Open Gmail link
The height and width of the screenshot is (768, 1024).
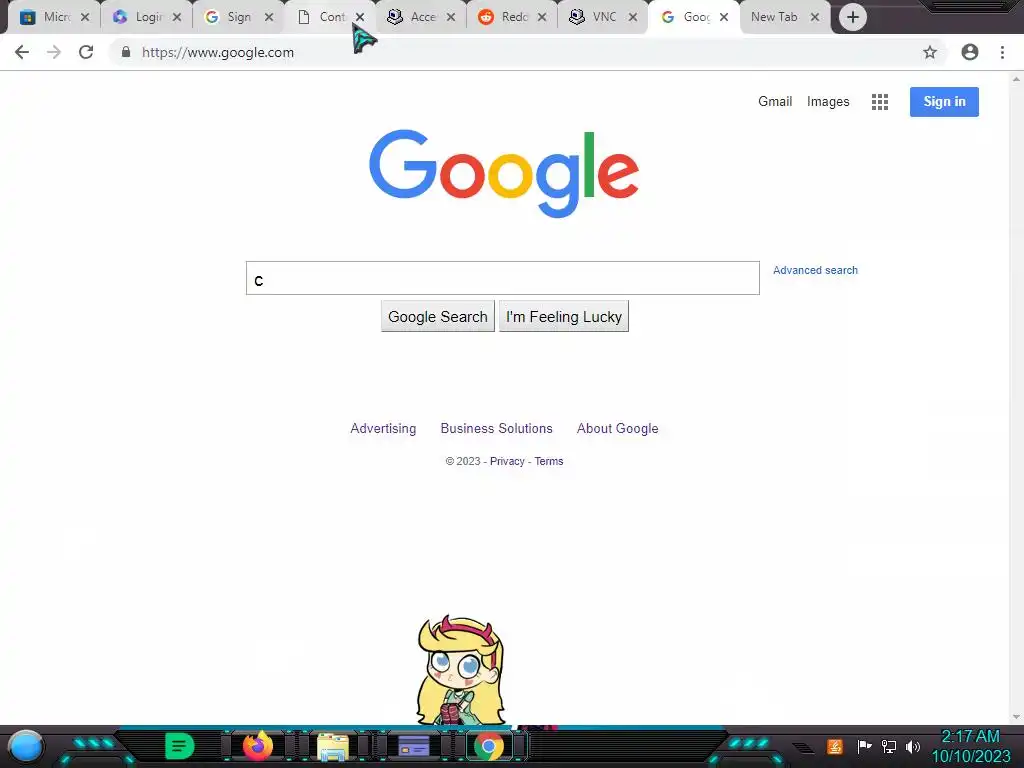[x=775, y=101]
